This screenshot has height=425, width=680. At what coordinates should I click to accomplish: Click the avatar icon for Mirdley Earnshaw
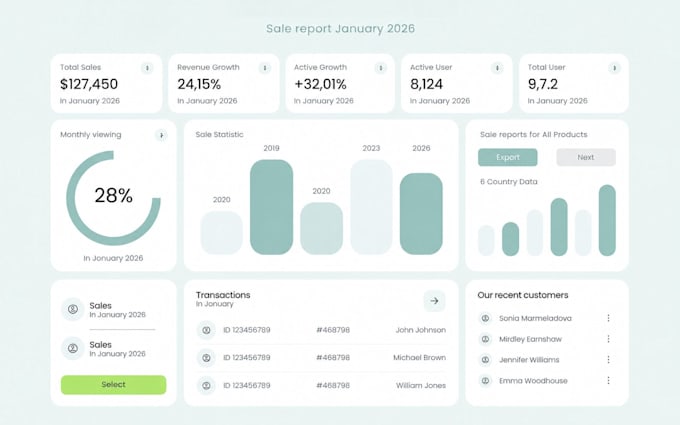[x=485, y=339]
